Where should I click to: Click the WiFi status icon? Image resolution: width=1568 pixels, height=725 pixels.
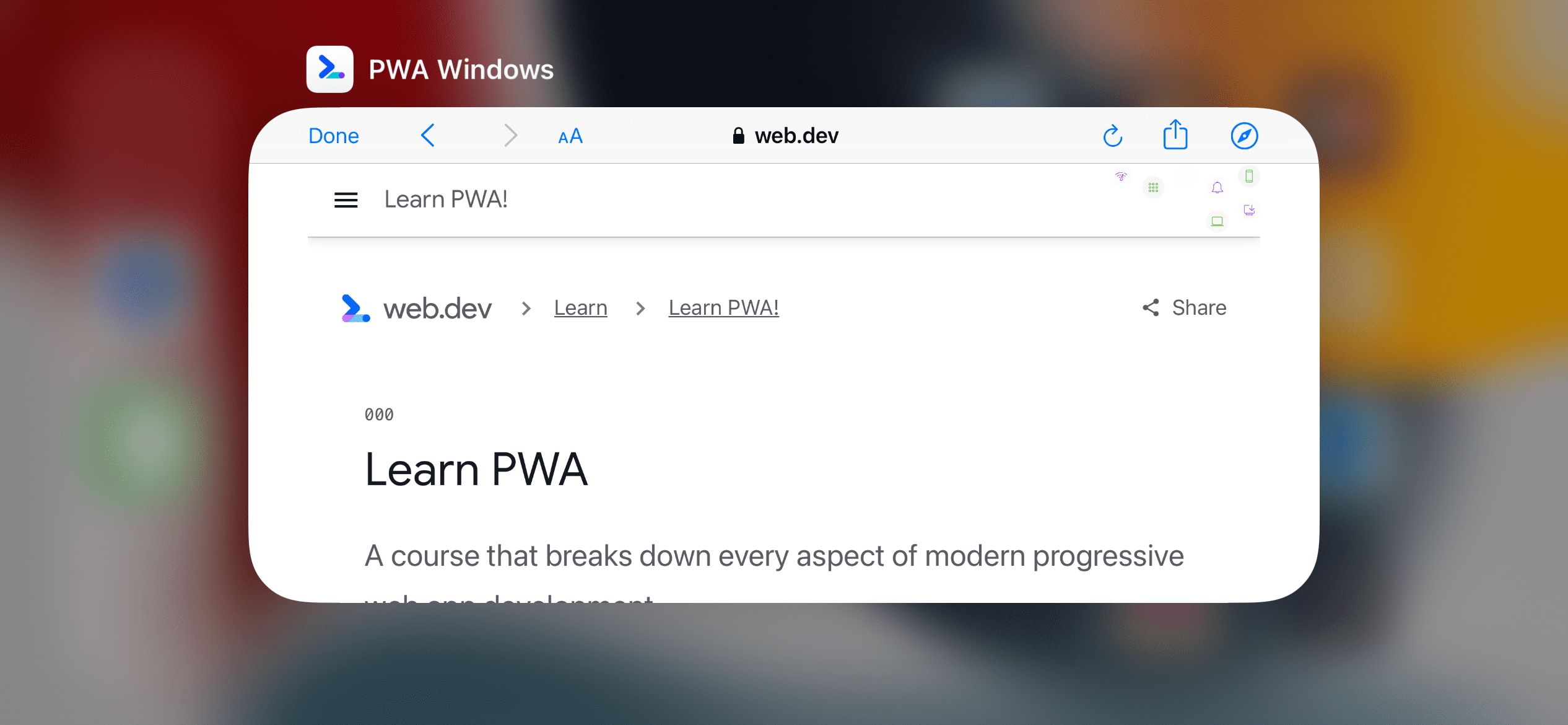click(1120, 178)
